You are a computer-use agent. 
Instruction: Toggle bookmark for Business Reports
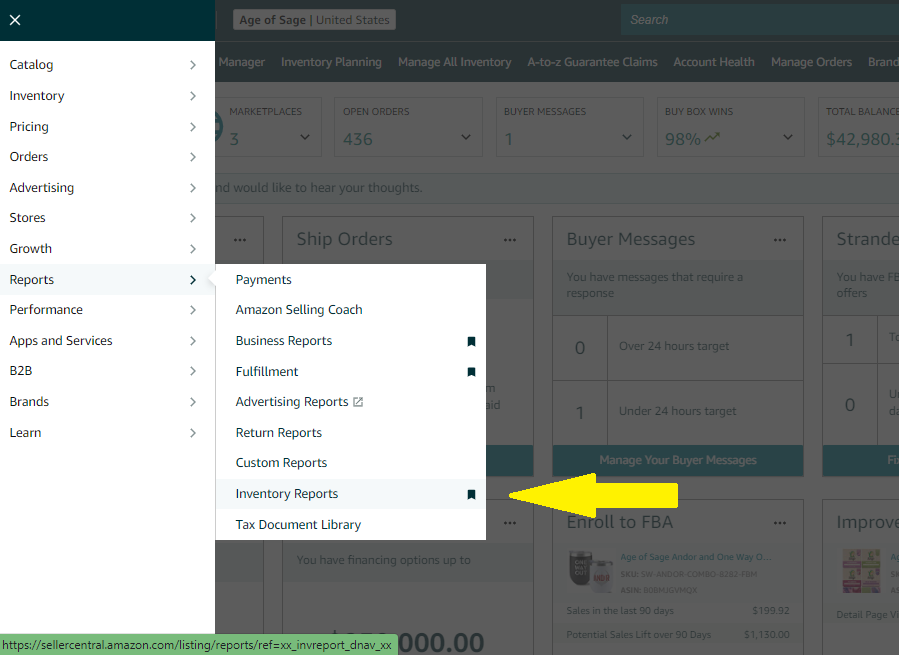(471, 341)
